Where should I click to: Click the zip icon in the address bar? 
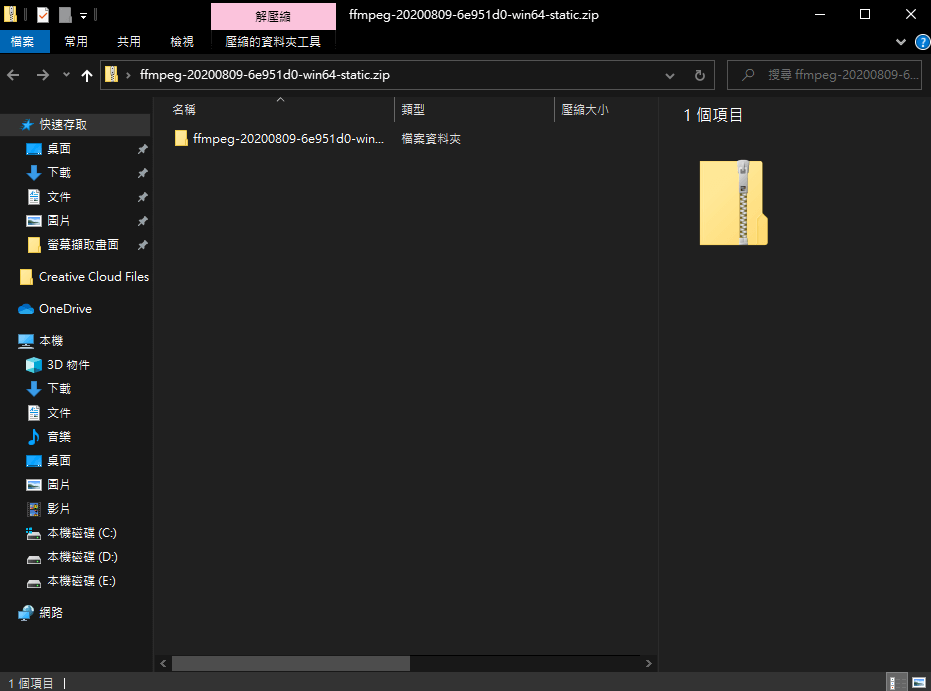111,75
